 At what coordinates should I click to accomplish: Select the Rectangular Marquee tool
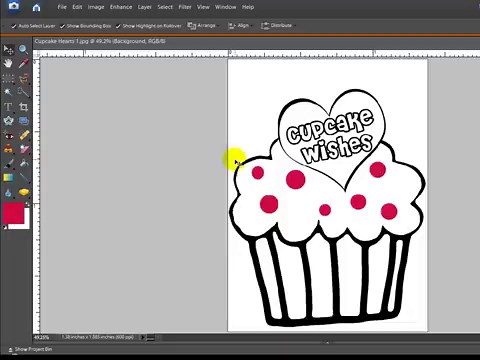(8, 79)
